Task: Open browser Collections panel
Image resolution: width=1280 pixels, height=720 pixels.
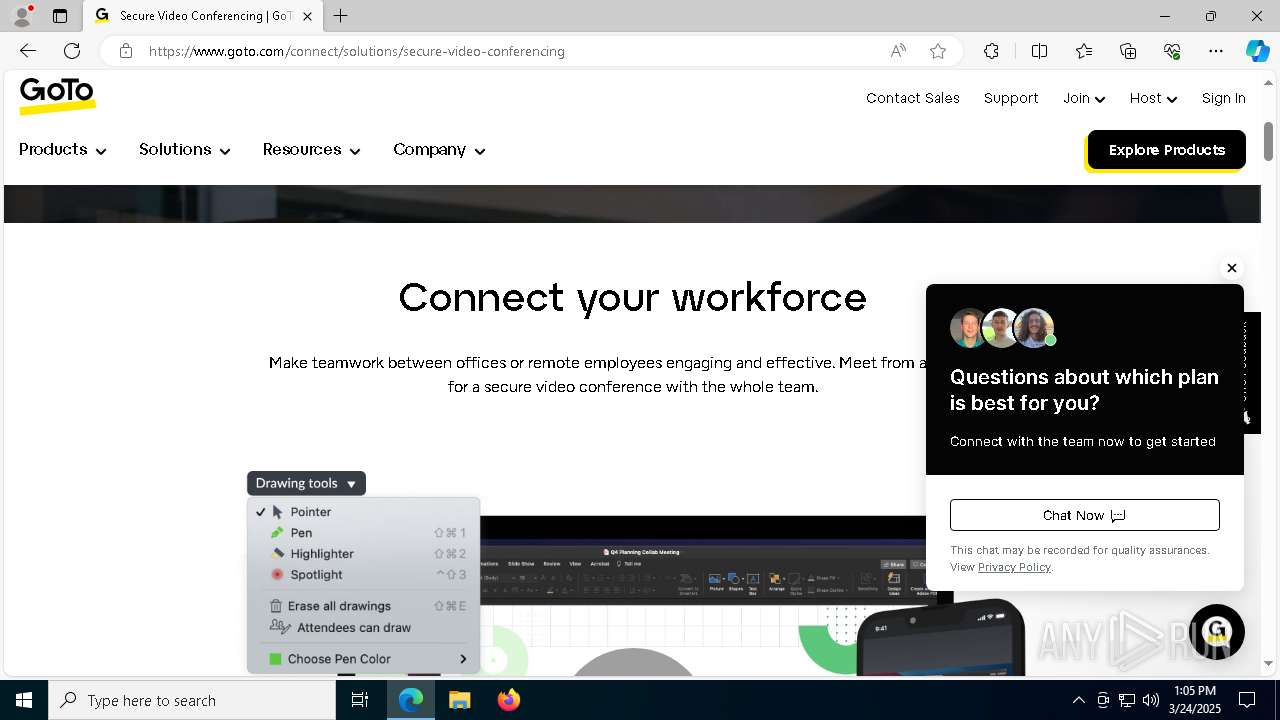Action: tap(1128, 51)
